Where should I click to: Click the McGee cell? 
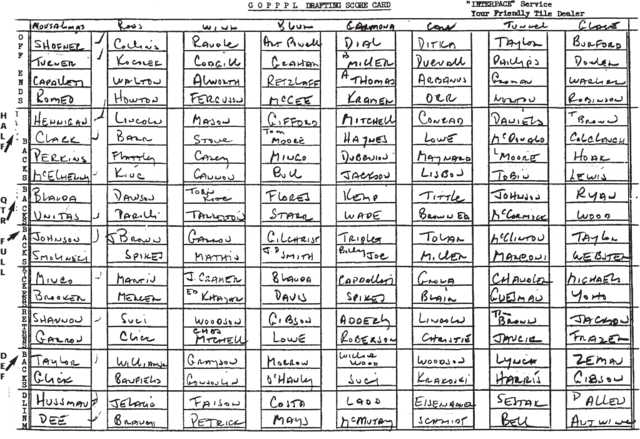pos(291,96)
